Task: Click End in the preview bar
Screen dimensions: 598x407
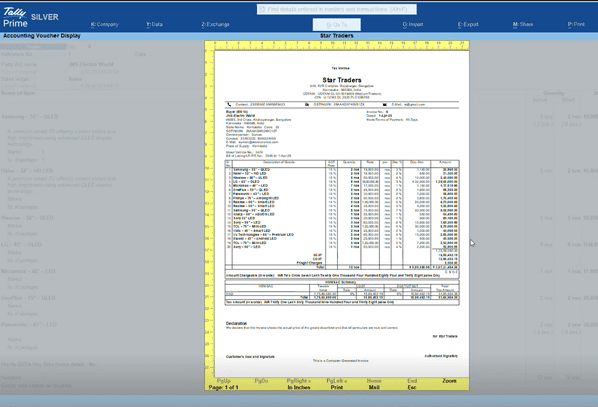Action: click(x=412, y=381)
